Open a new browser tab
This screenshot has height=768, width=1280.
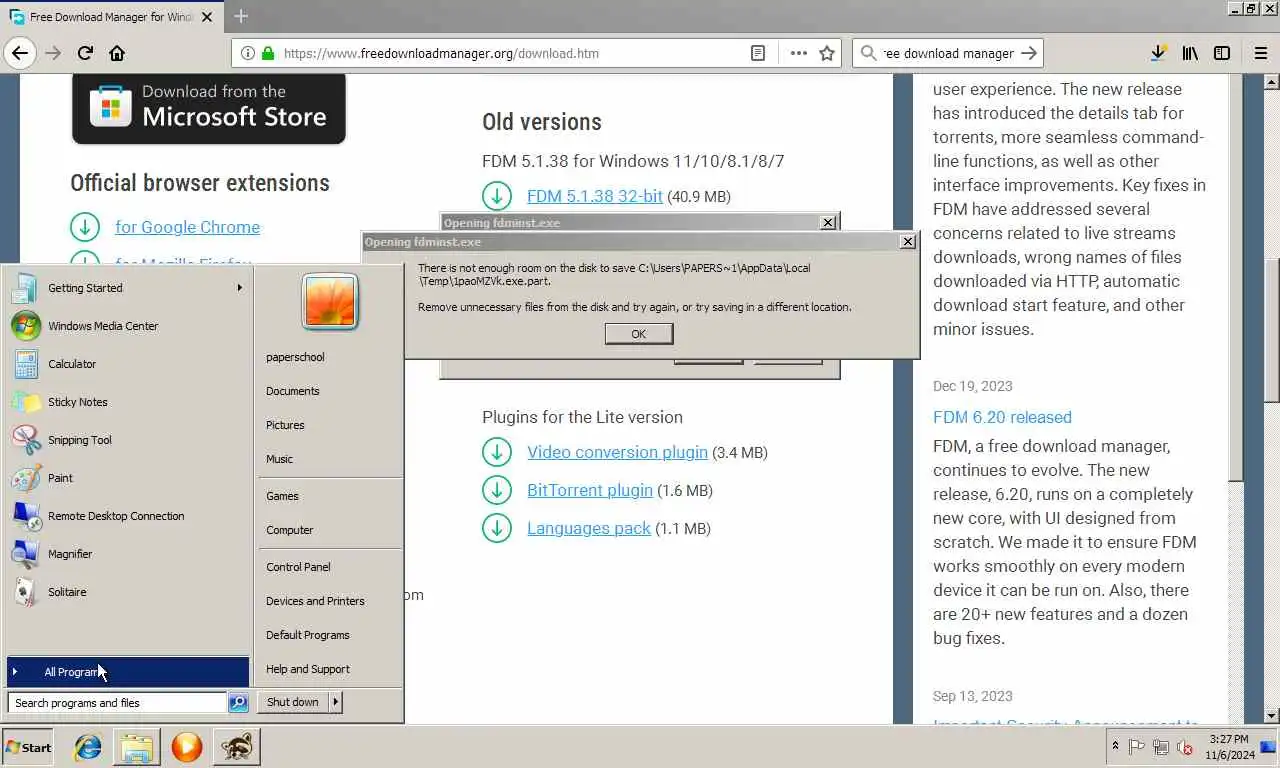tap(241, 16)
